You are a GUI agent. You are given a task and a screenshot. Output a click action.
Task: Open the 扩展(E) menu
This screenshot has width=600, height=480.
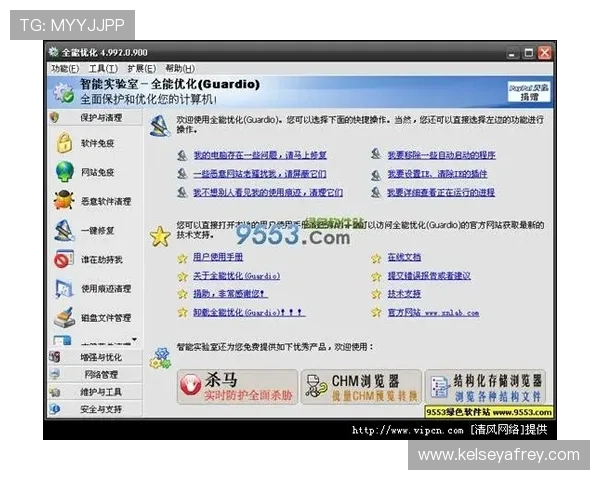(142, 69)
